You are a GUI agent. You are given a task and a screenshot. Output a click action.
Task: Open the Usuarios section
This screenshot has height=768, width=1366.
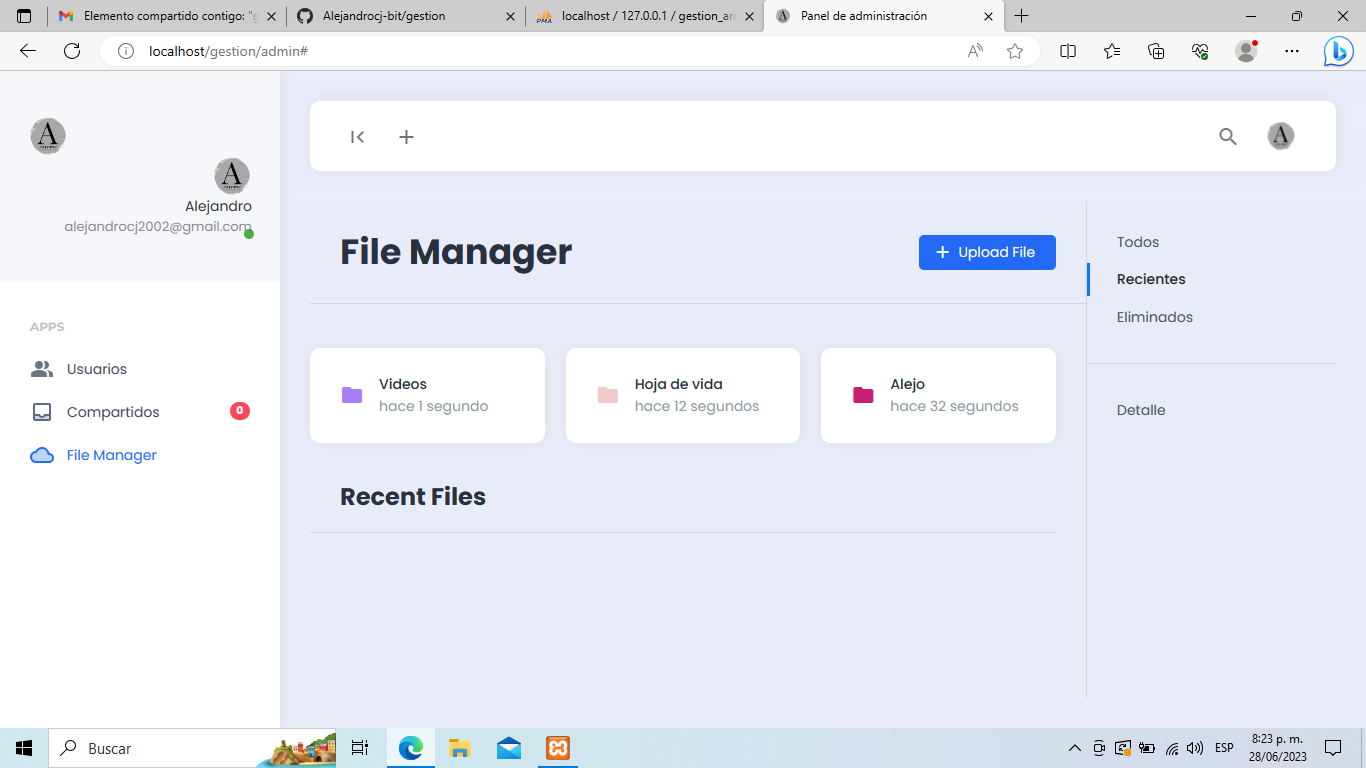(96, 369)
